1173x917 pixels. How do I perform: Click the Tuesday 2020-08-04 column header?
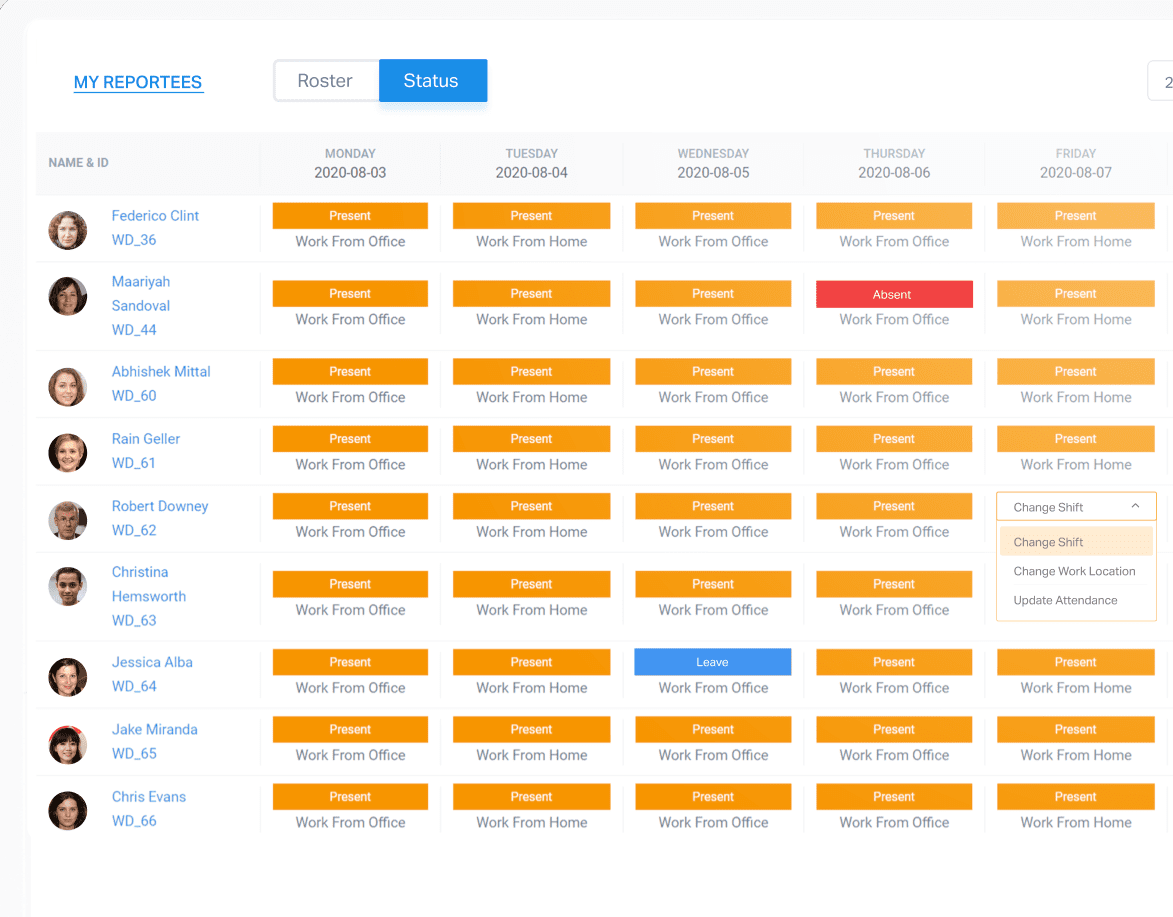531,163
